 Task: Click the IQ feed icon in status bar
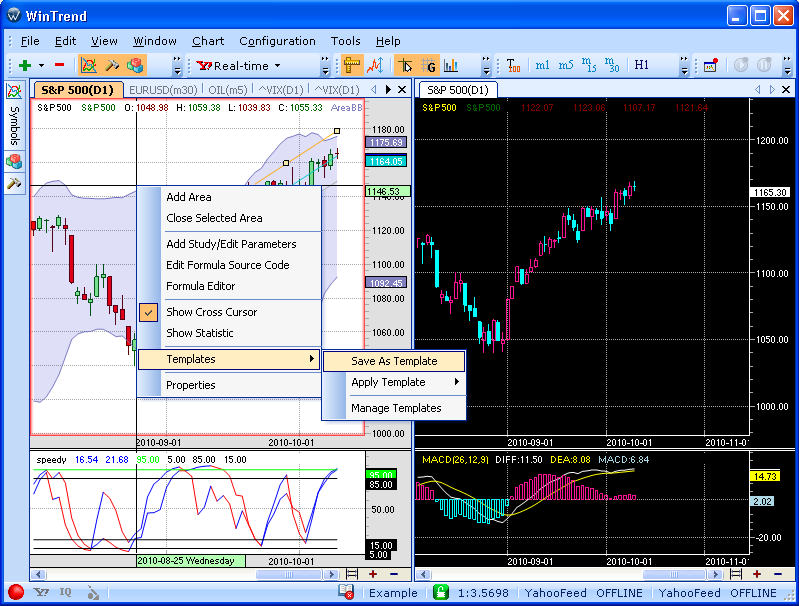(65, 592)
